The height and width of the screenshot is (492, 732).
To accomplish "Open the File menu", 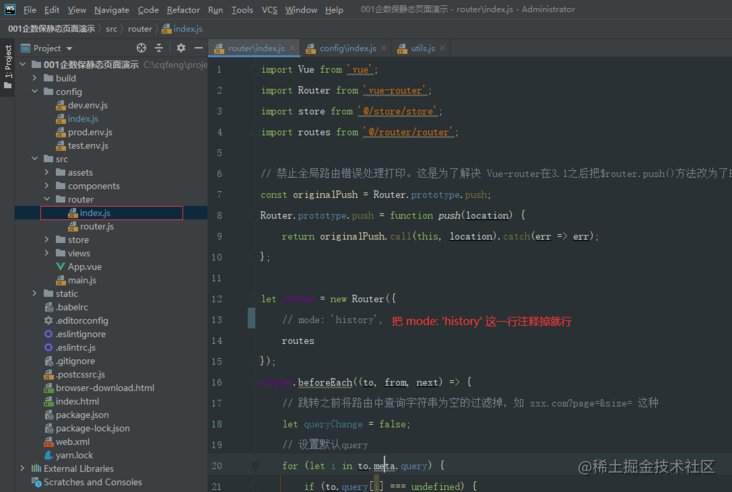I will [29, 10].
